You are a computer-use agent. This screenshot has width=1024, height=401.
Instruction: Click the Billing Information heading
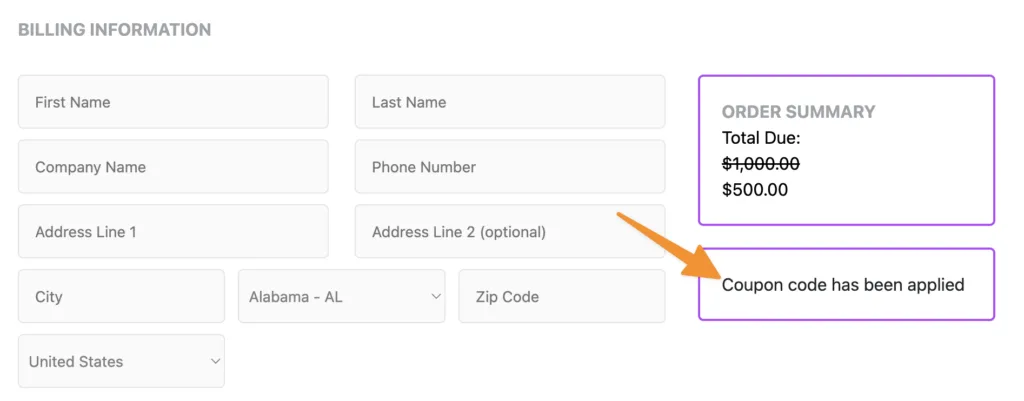114,30
